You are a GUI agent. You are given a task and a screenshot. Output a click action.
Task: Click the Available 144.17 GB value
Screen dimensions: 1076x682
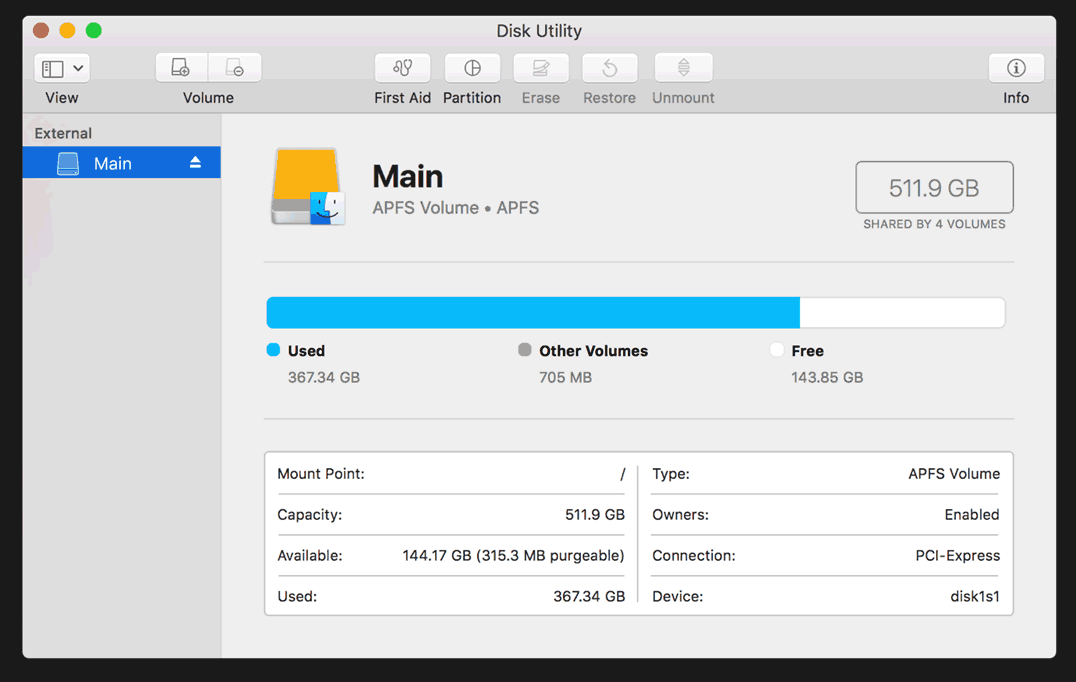point(513,556)
